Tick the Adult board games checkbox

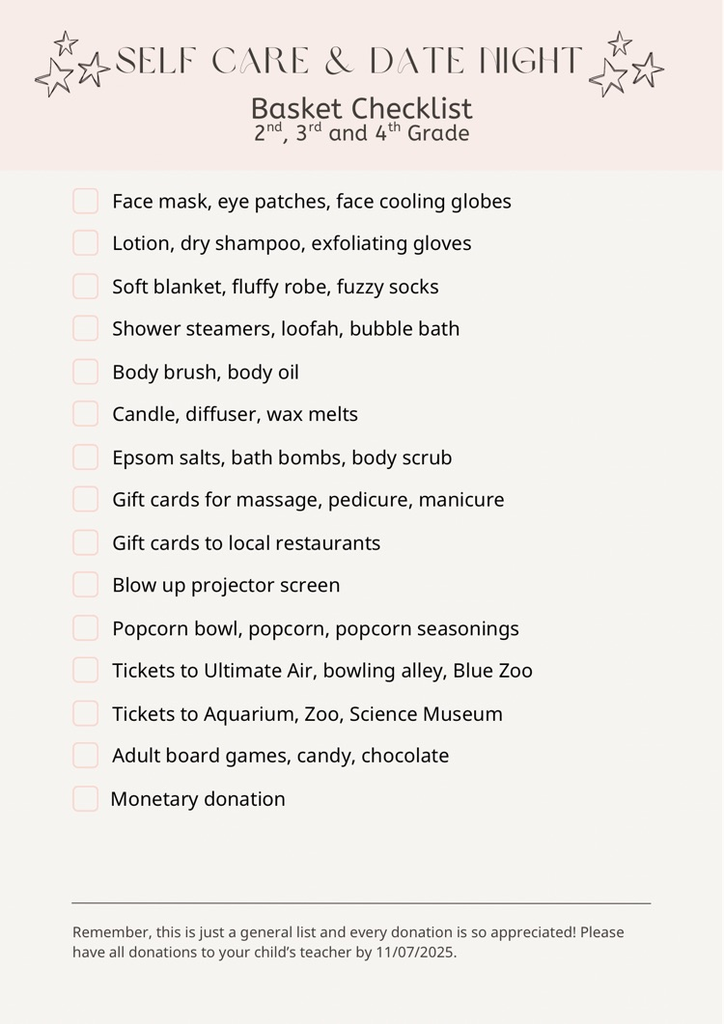coord(85,755)
